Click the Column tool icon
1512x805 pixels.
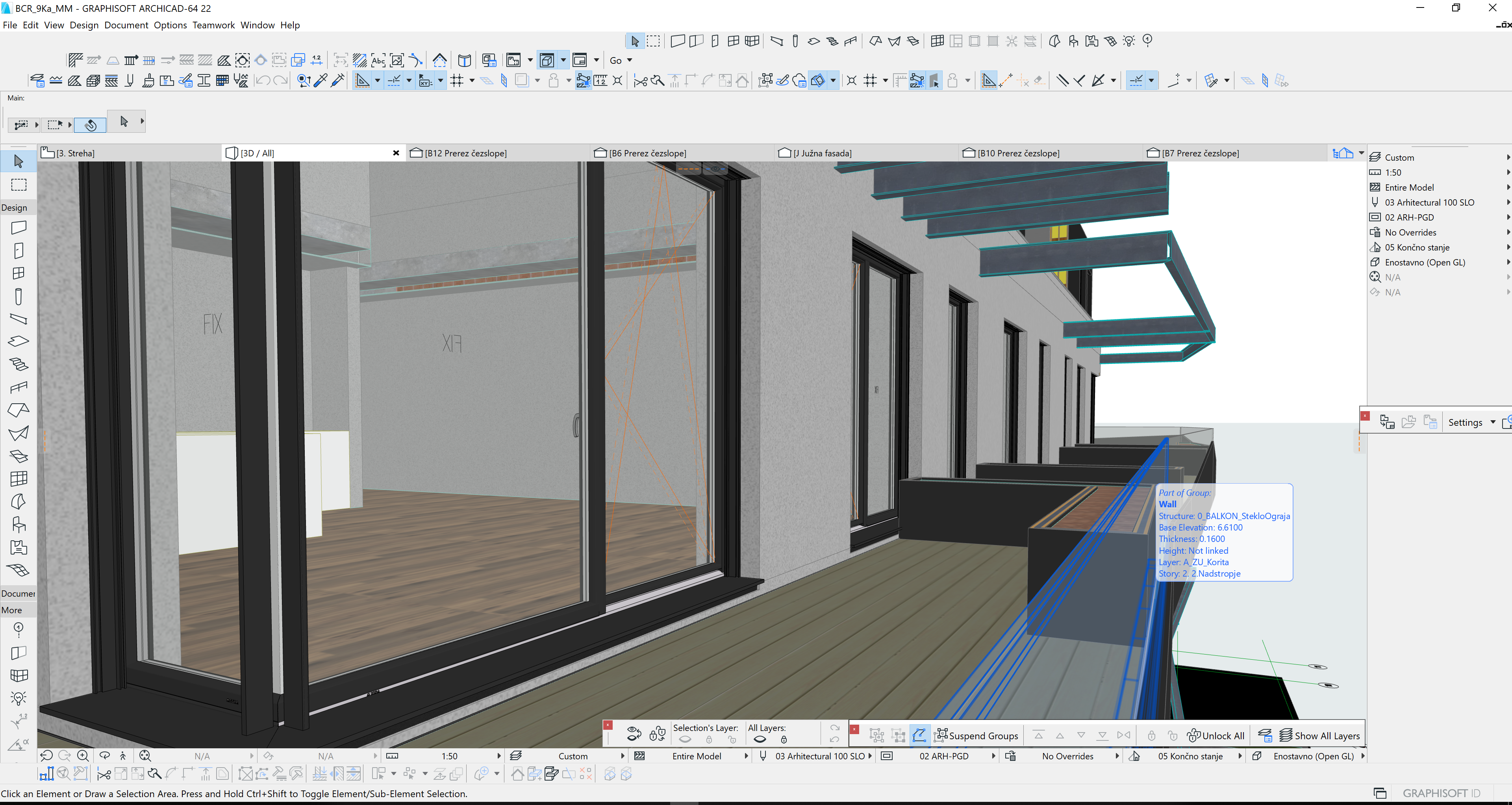(x=19, y=297)
